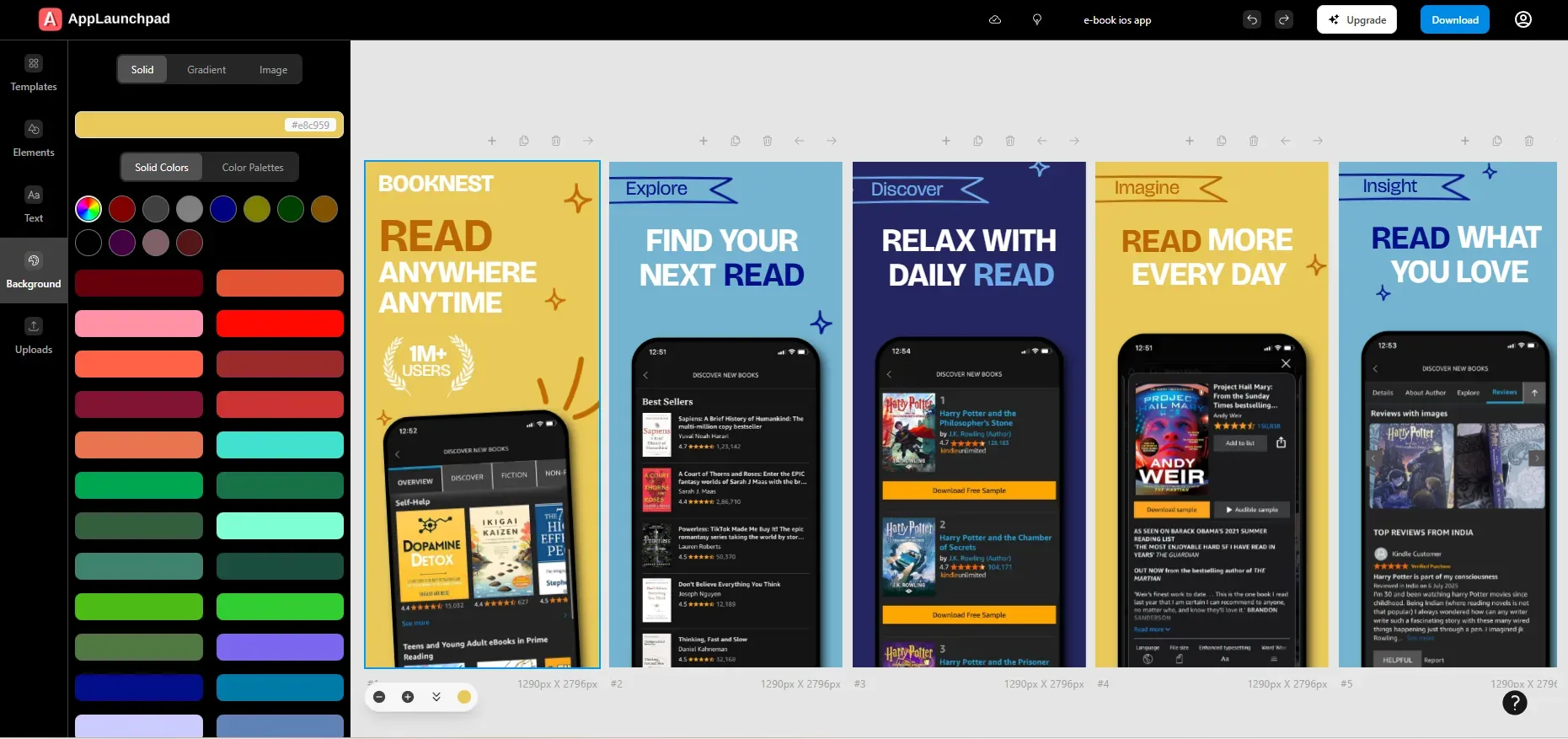
Task: Select the Color Palettes tab
Action: coord(253,167)
